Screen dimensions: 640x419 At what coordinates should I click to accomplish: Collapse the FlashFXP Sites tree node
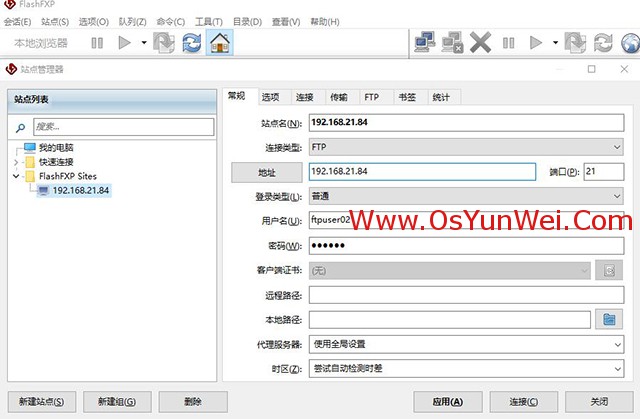coord(16,176)
